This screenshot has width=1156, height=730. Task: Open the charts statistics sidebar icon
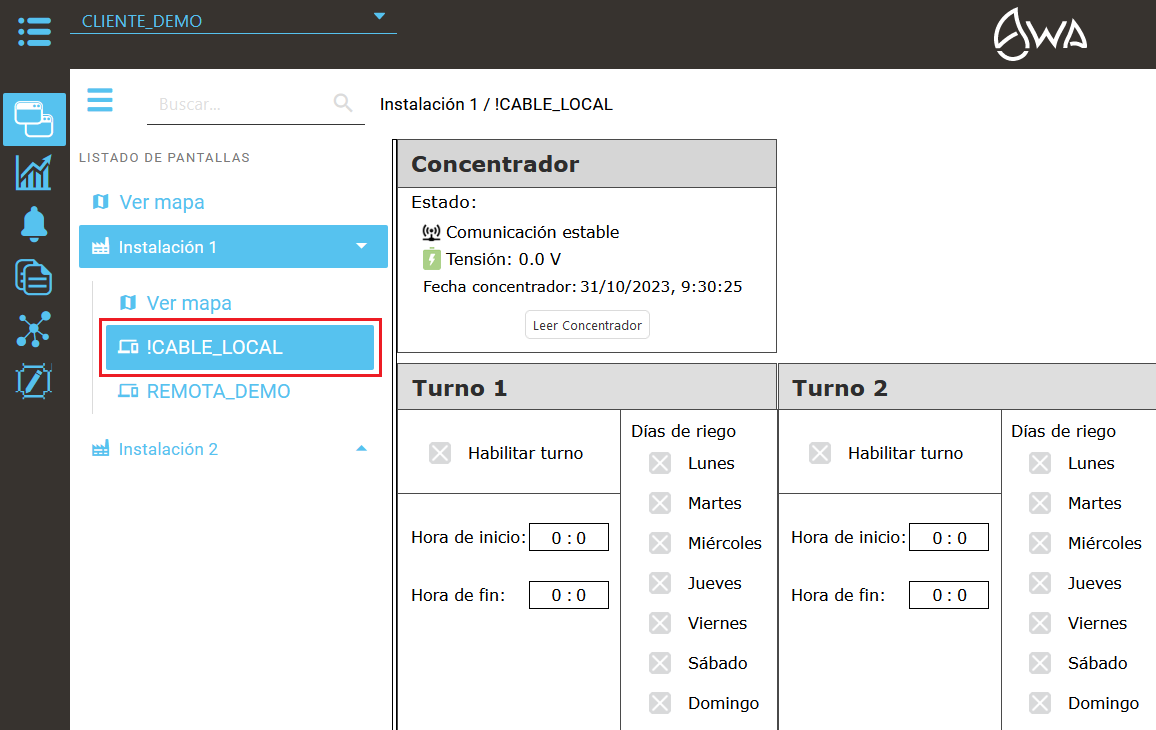34,172
